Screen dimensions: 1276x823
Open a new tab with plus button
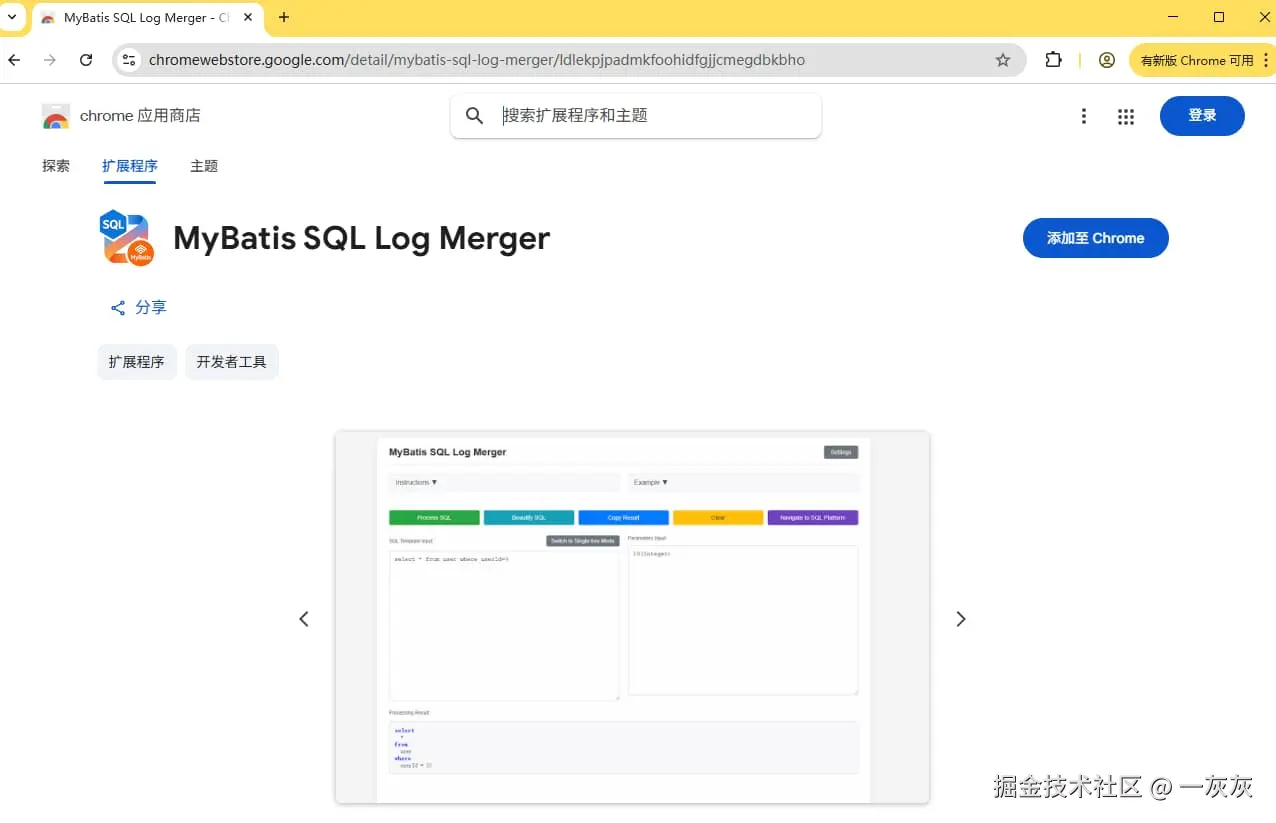tap(284, 17)
